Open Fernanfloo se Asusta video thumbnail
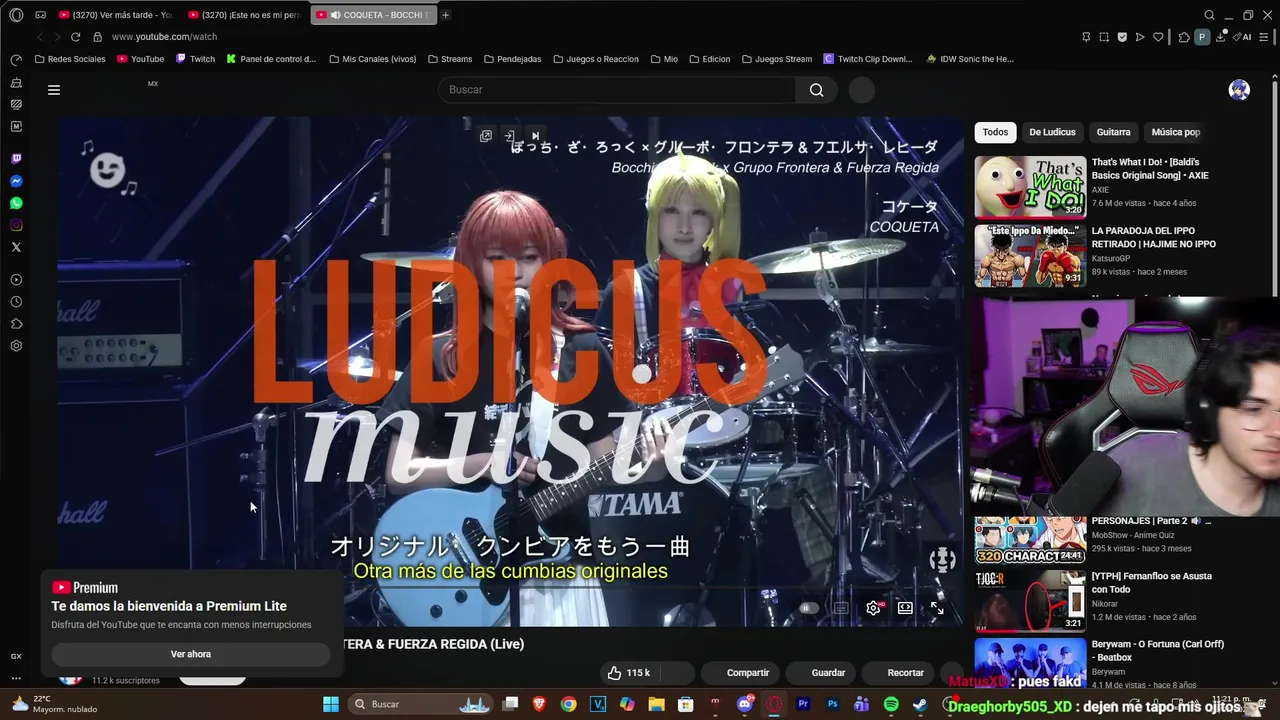 (1030, 601)
